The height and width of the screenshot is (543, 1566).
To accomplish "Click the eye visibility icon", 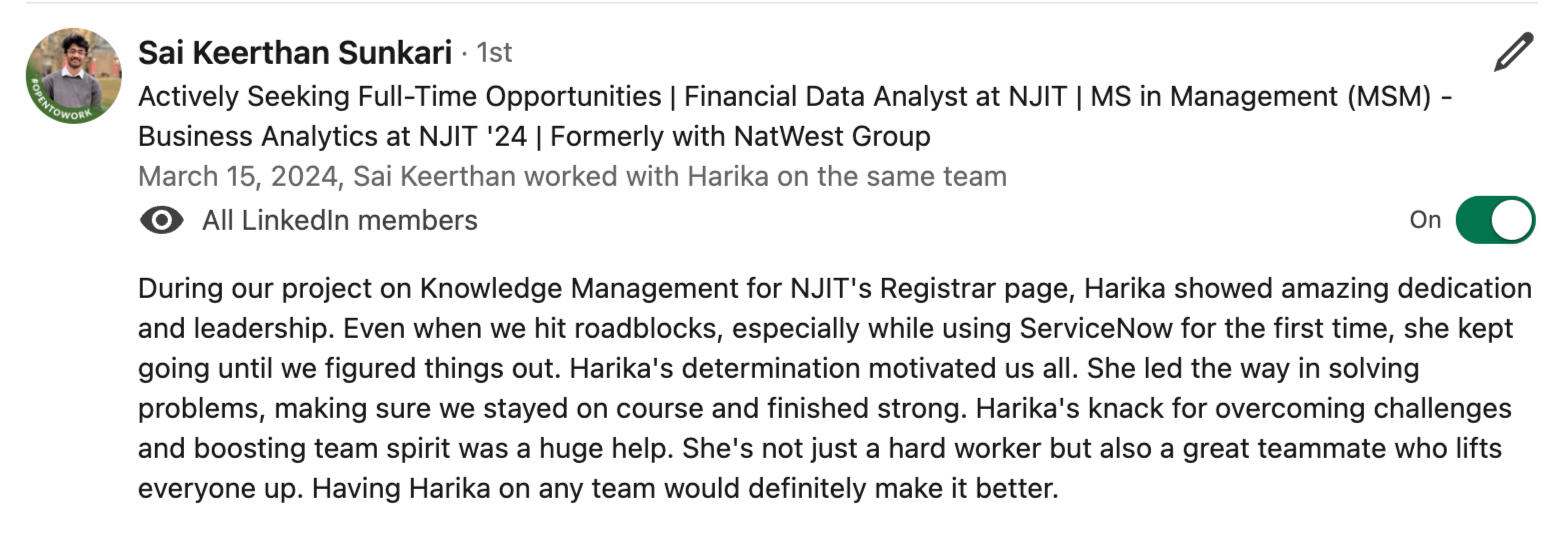I will tap(161, 220).
